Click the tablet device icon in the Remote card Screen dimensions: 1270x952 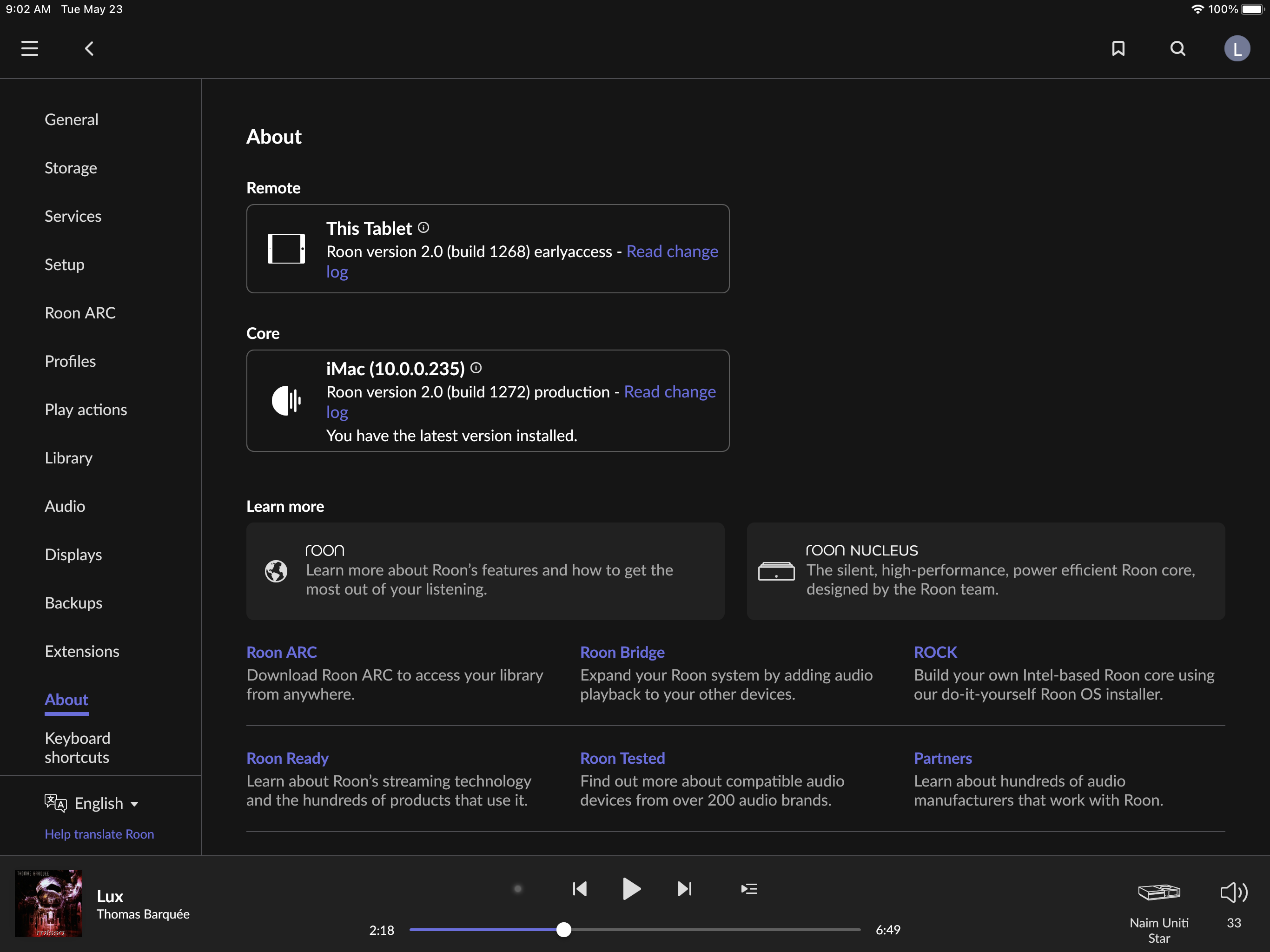coord(286,249)
